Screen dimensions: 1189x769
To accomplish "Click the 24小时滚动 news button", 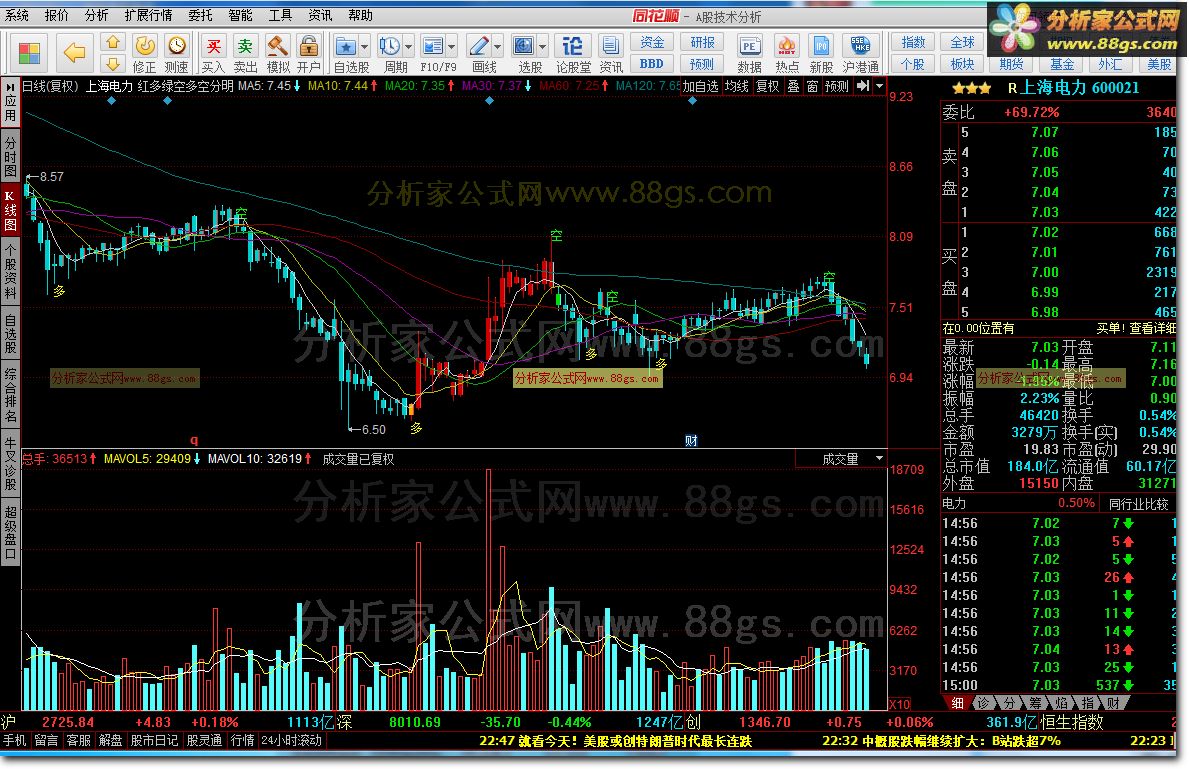I will [x=292, y=740].
